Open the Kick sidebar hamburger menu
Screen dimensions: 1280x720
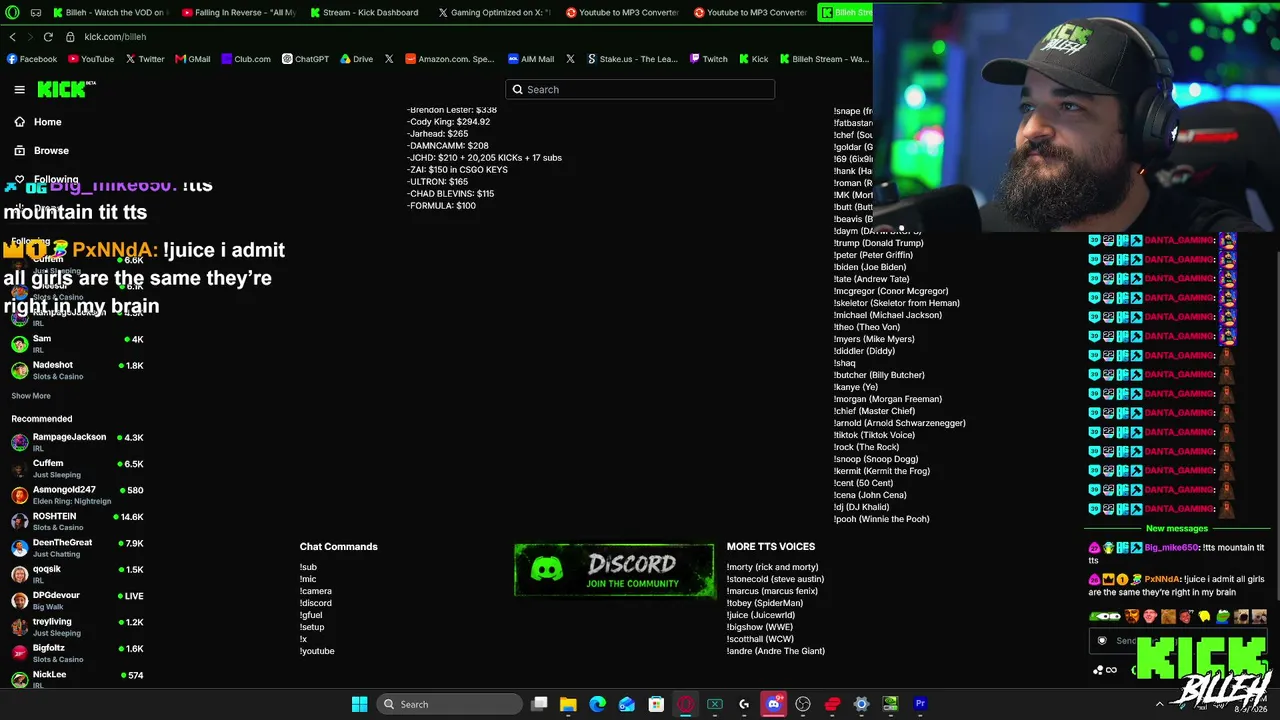pyautogui.click(x=19, y=90)
